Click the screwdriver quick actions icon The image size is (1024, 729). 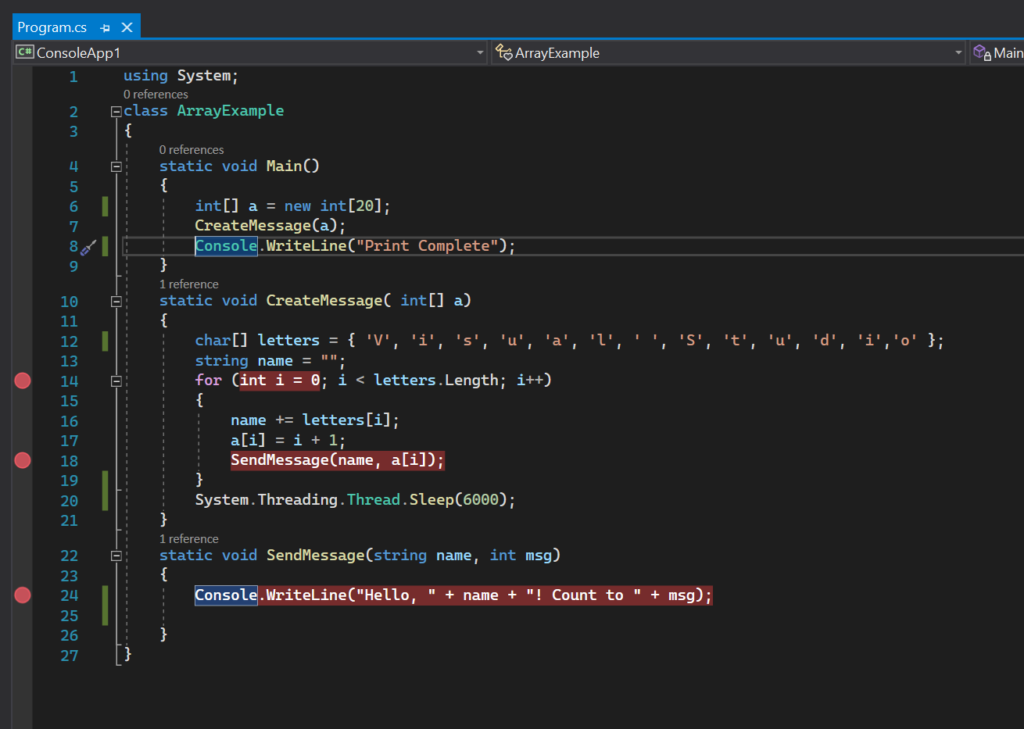click(87, 247)
